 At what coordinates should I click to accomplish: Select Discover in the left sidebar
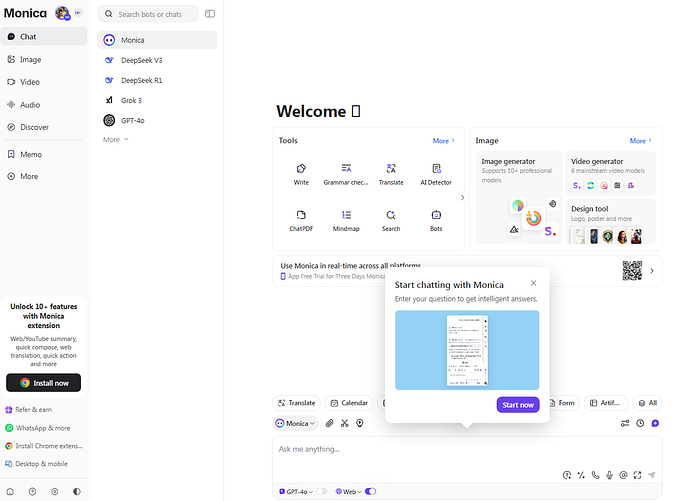pyautogui.click(x=43, y=127)
